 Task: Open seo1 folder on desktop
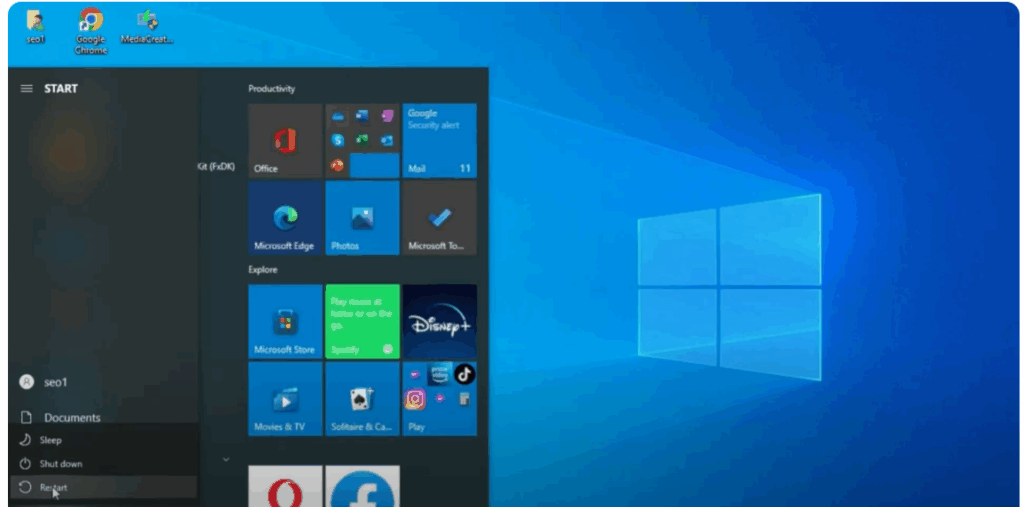click(36, 26)
